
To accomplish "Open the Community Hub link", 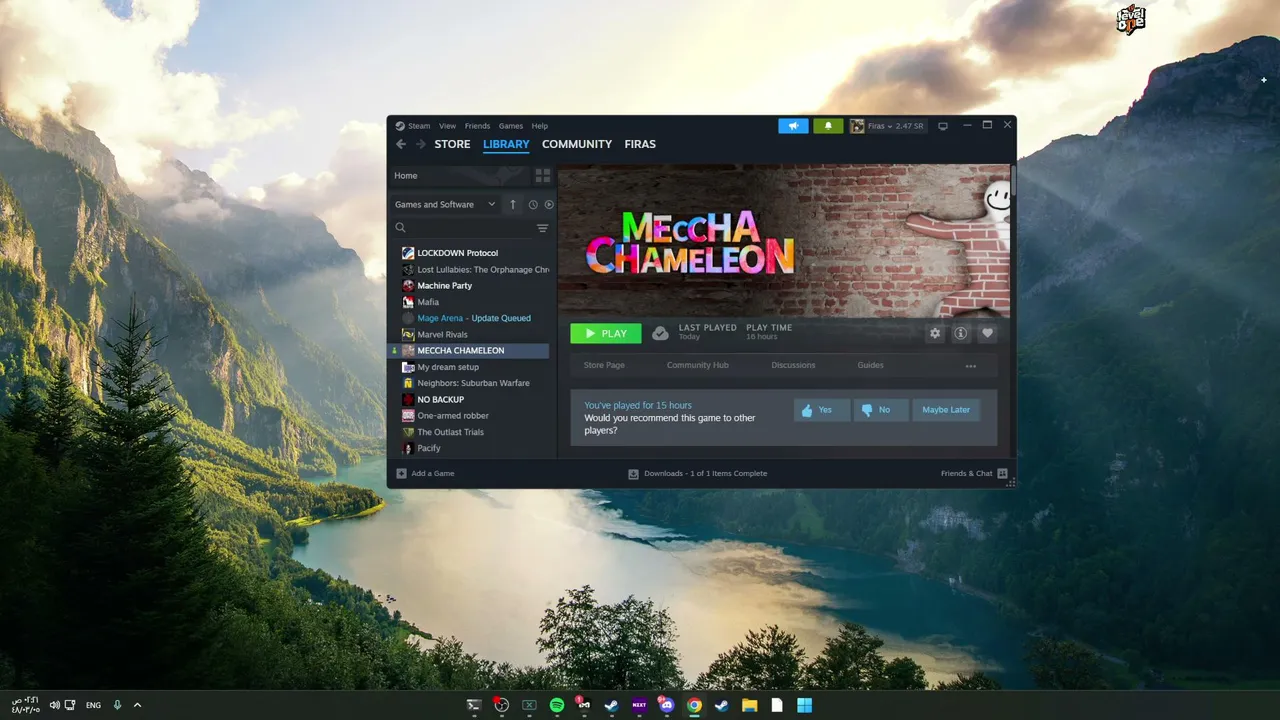I will tap(698, 366).
